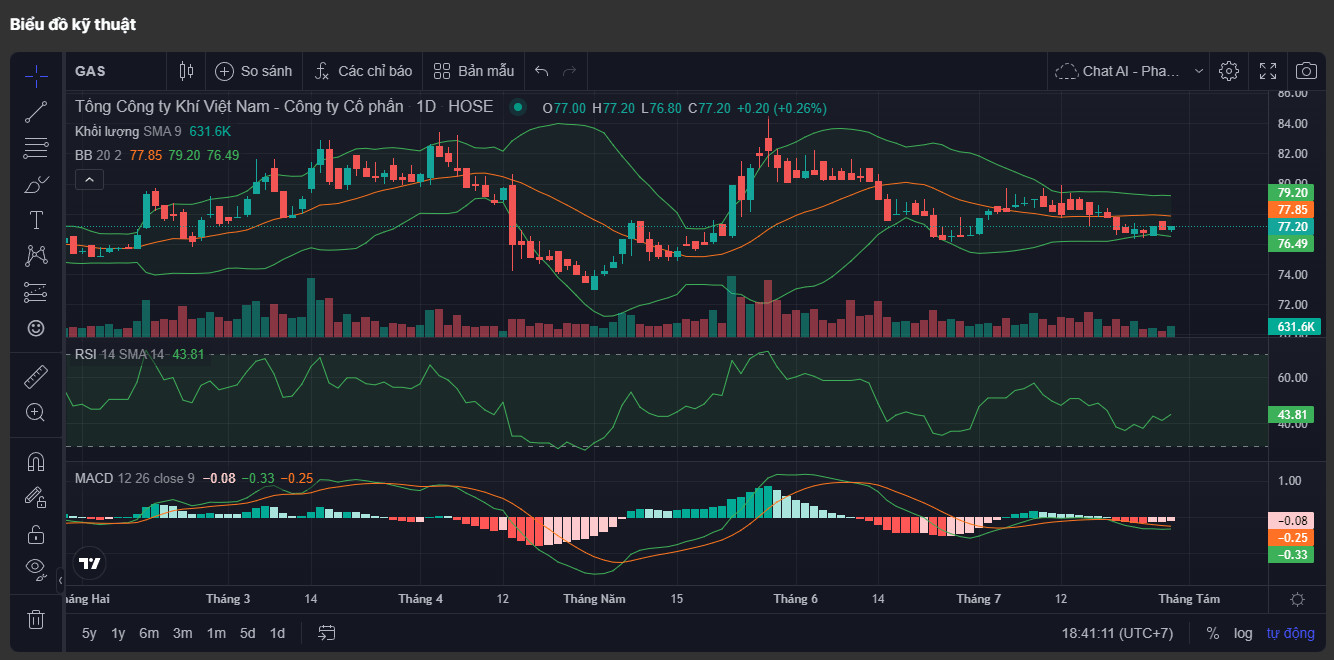Click the trash remove drawings icon
The width and height of the screenshot is (1334, 660).
coord(36,619)
